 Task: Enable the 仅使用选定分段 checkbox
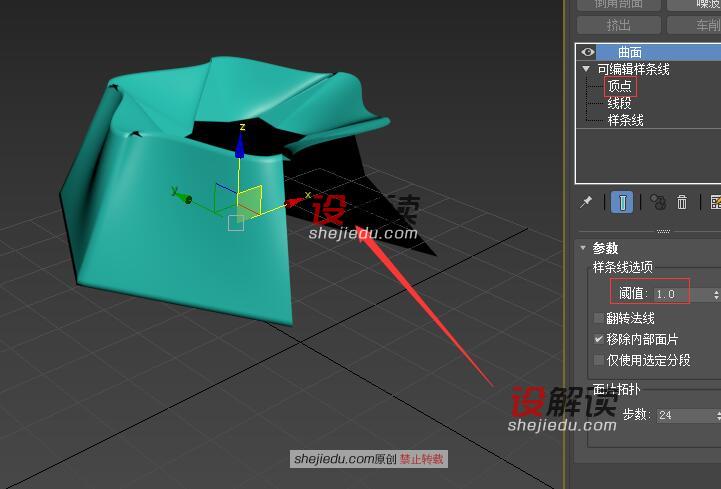coord(599,360)
